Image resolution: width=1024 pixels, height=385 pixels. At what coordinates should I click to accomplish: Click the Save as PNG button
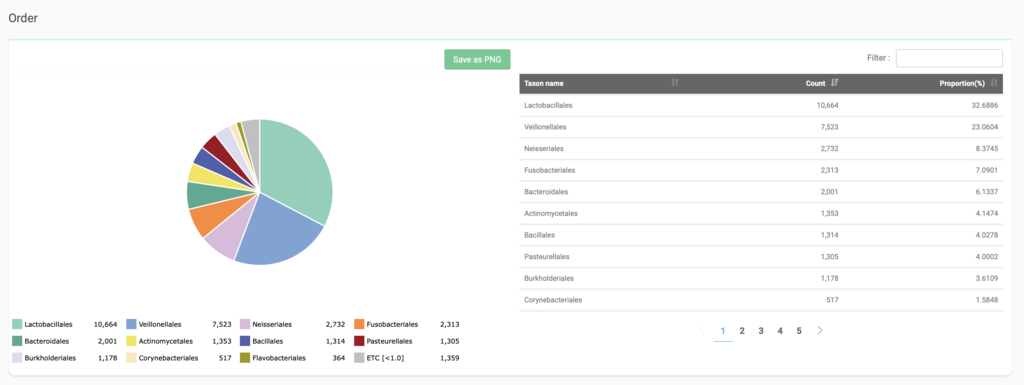coord(477,59)
